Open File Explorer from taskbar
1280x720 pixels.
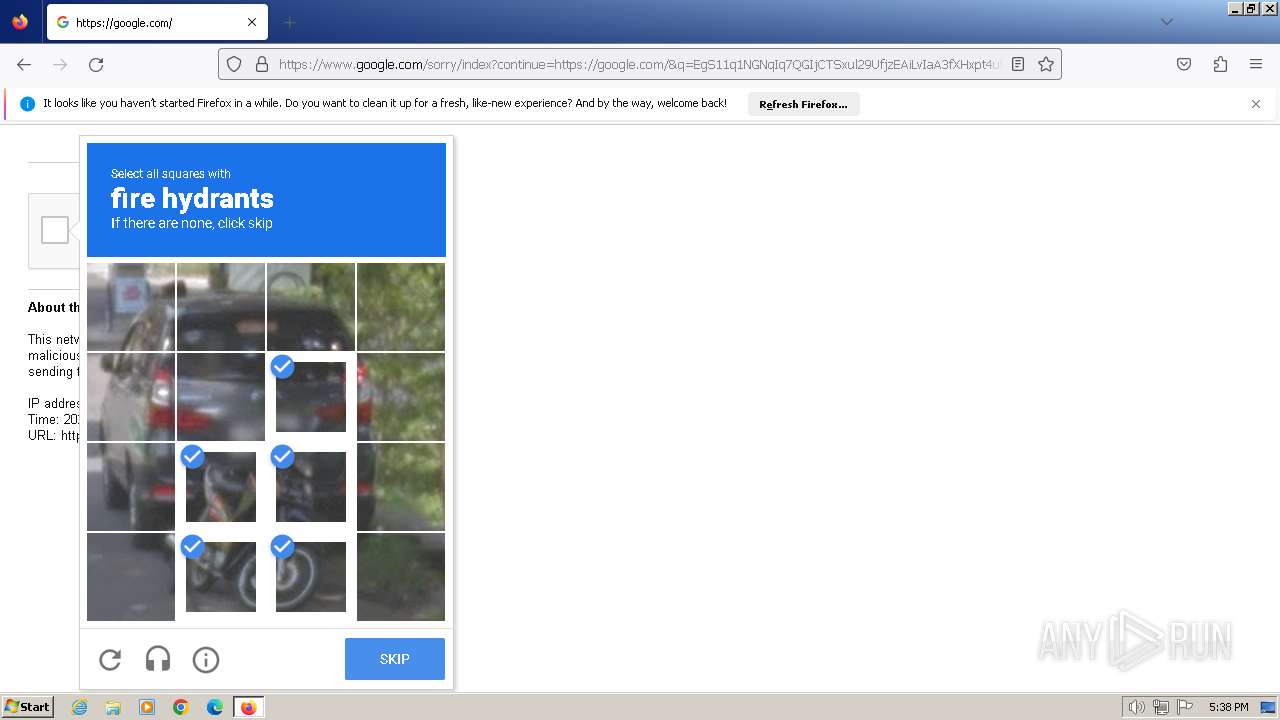(113, 707)
